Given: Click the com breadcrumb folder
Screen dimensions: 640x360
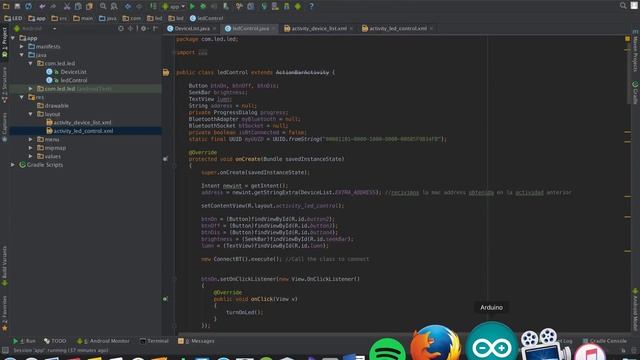Looking at the screenshot, I should click(132, 18).
